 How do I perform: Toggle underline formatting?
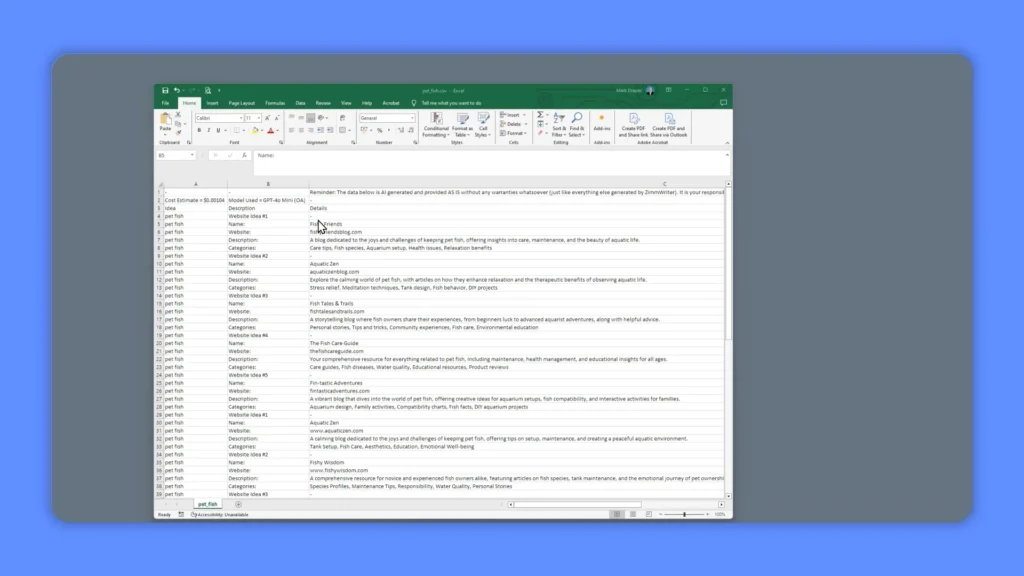click(217, 130)
